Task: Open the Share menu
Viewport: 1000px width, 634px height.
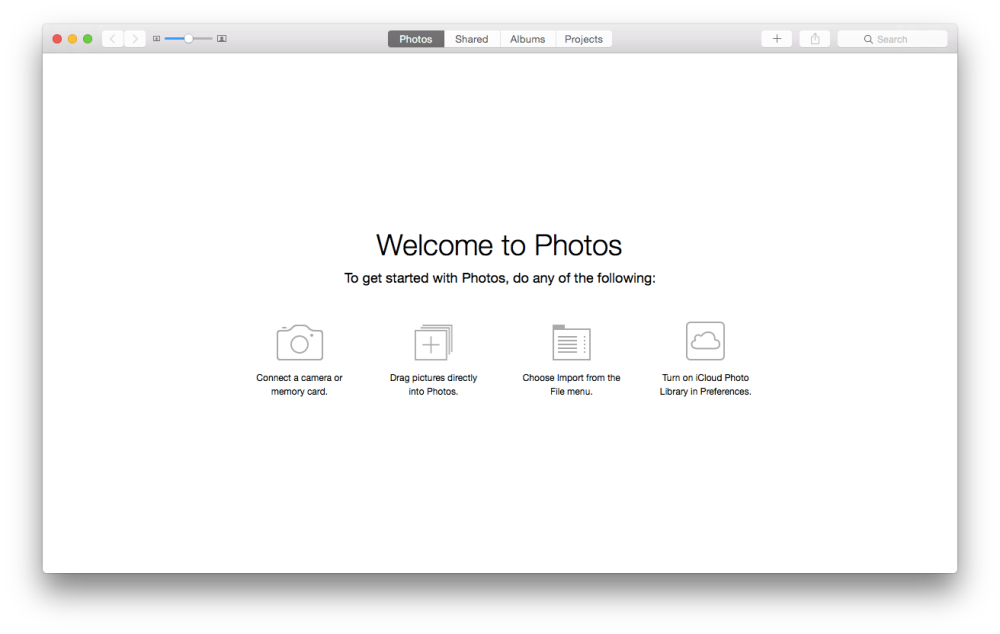Action: point(814,38)
